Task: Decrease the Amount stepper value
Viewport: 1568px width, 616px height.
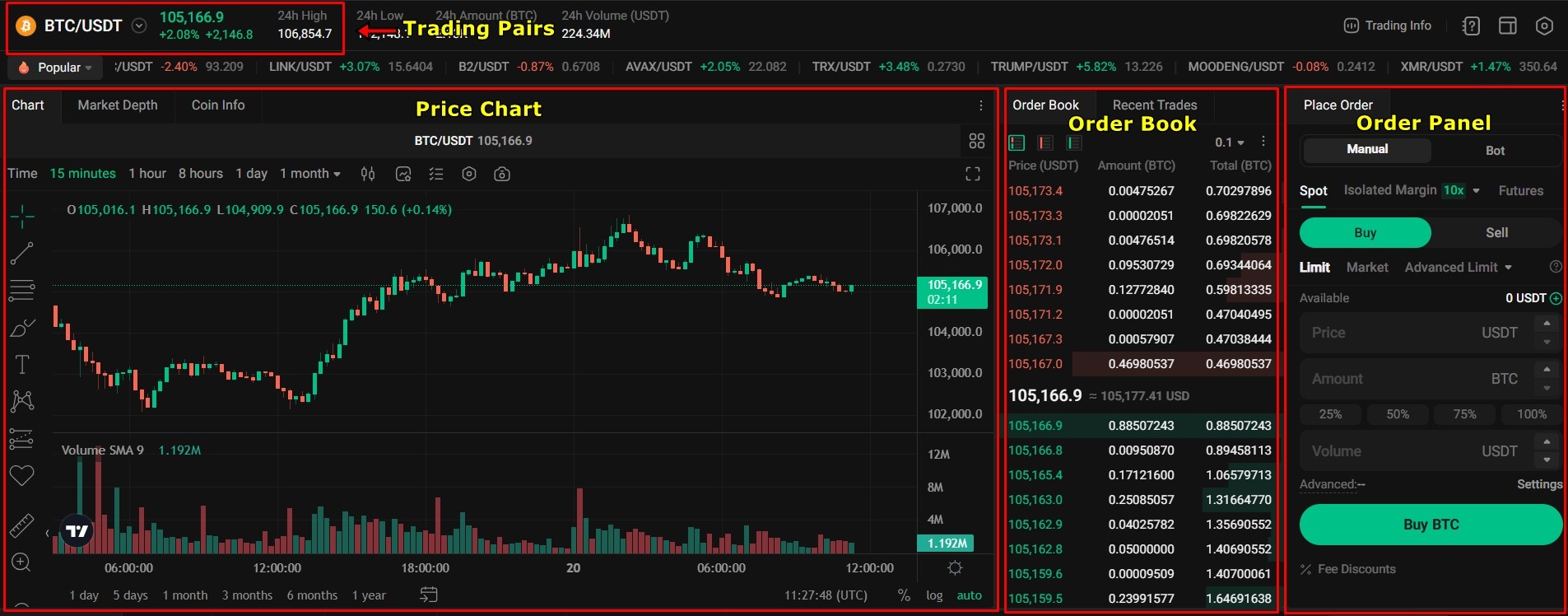Action: click(x=1547, y=388)
